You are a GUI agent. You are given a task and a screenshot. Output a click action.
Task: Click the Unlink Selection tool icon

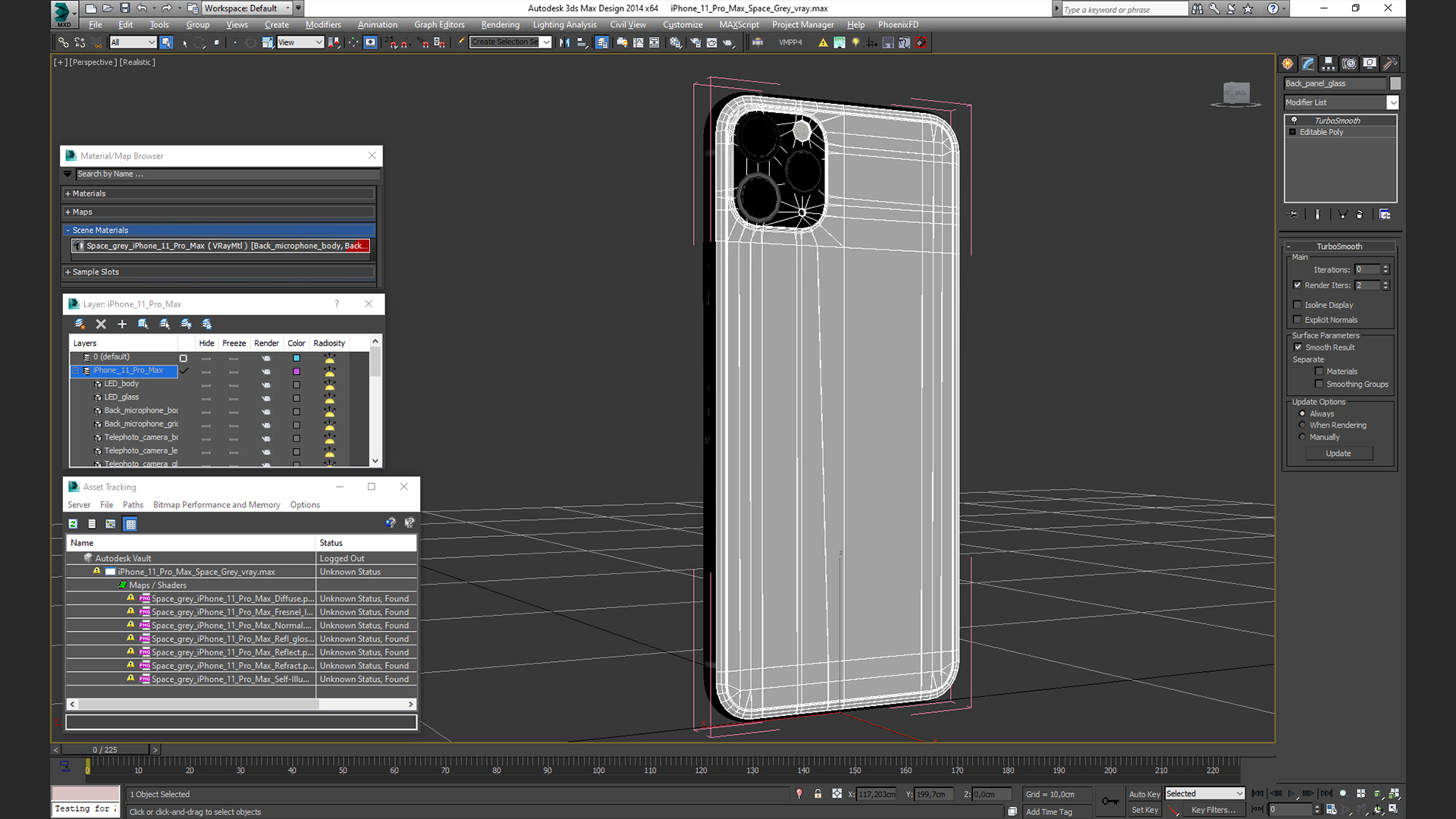(80, 42)
